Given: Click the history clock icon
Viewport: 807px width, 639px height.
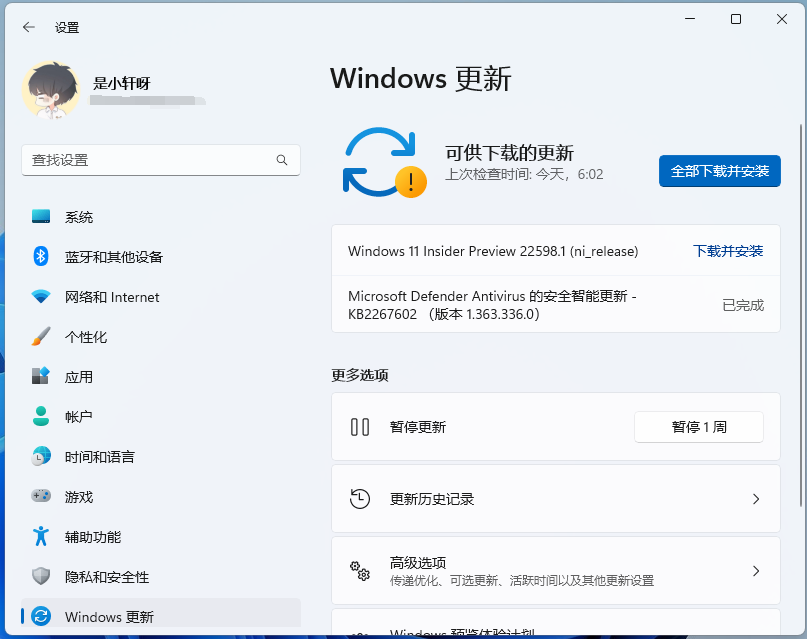Looking at the screenshot, I should coord(360,499).
